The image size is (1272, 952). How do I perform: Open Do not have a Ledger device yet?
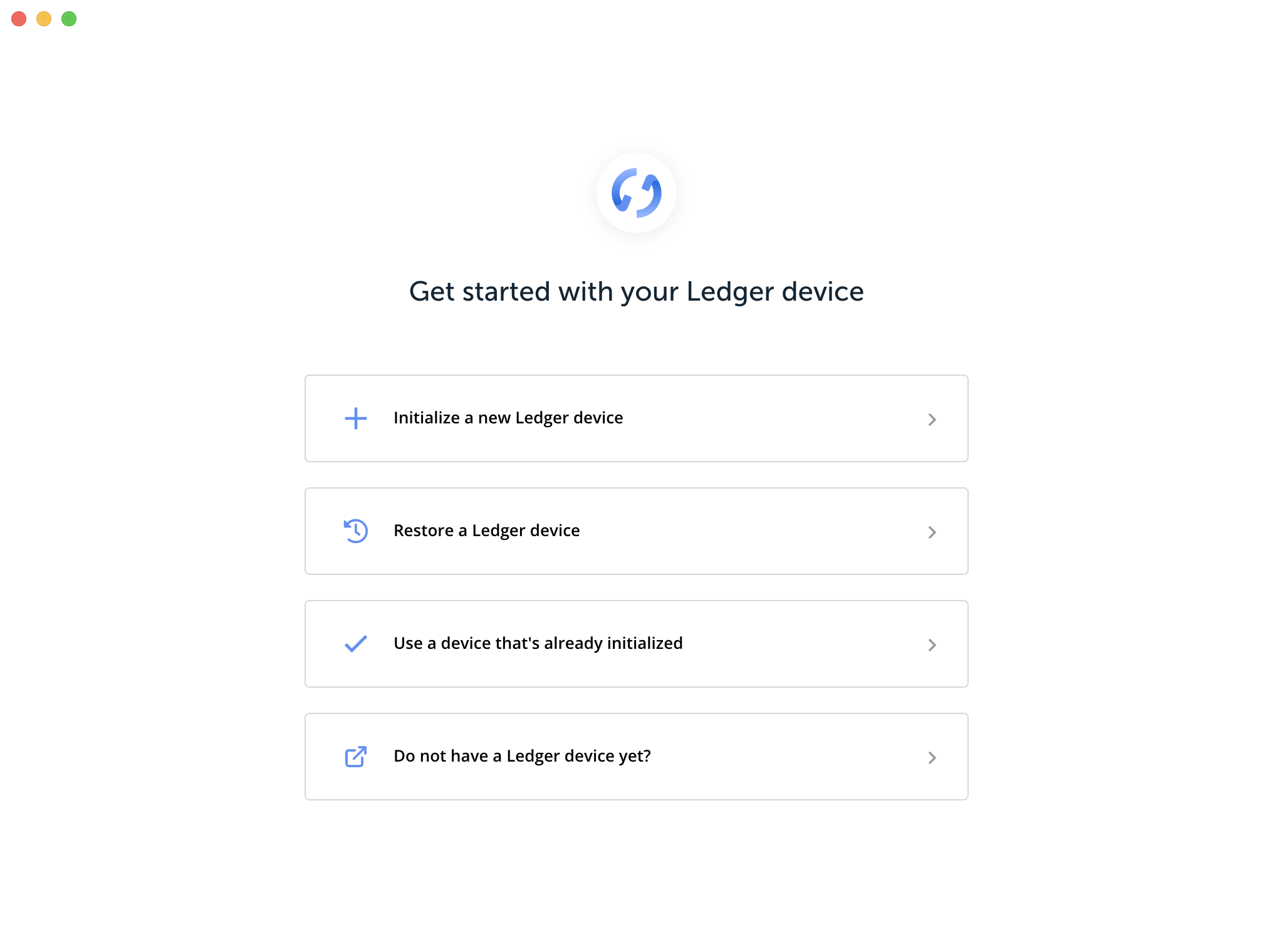(x=636, y=756)
